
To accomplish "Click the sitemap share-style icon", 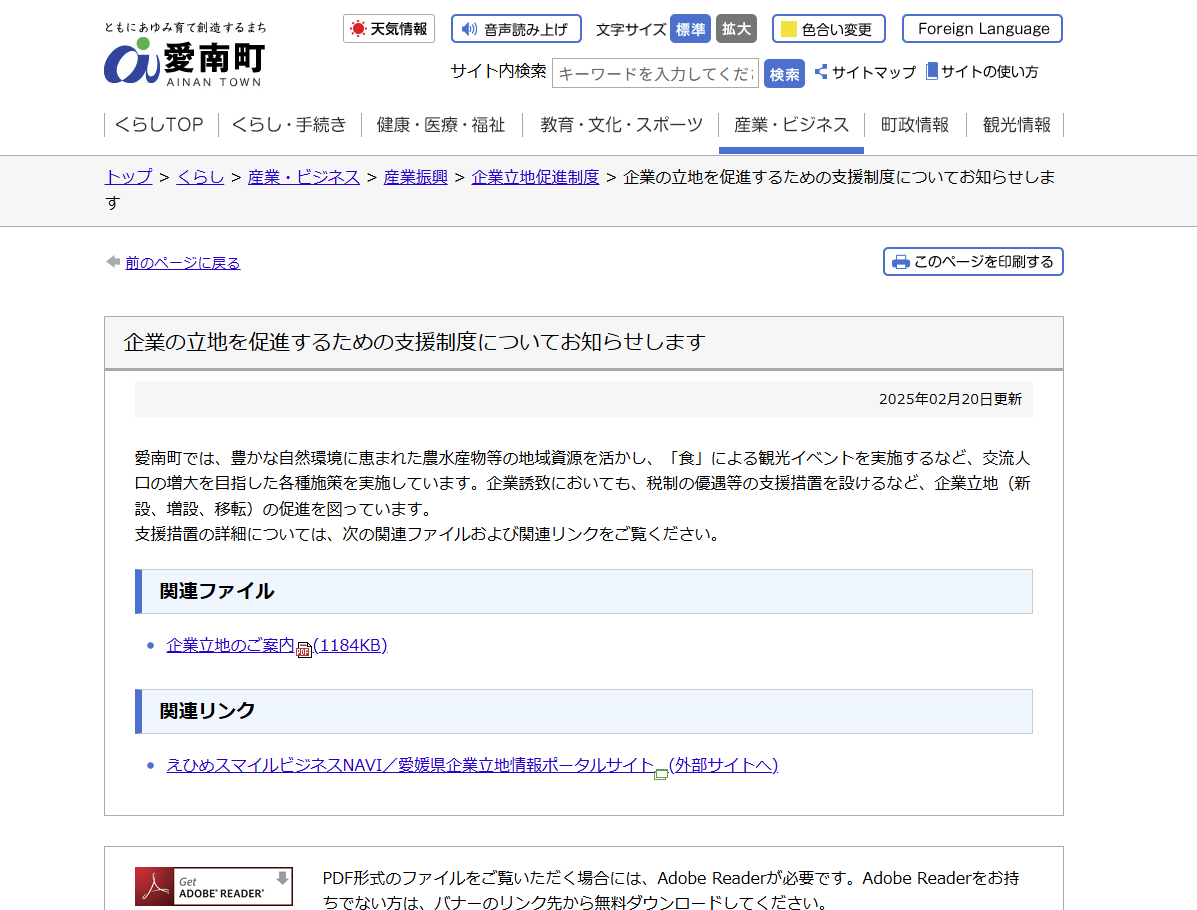I will coord(821,72).
